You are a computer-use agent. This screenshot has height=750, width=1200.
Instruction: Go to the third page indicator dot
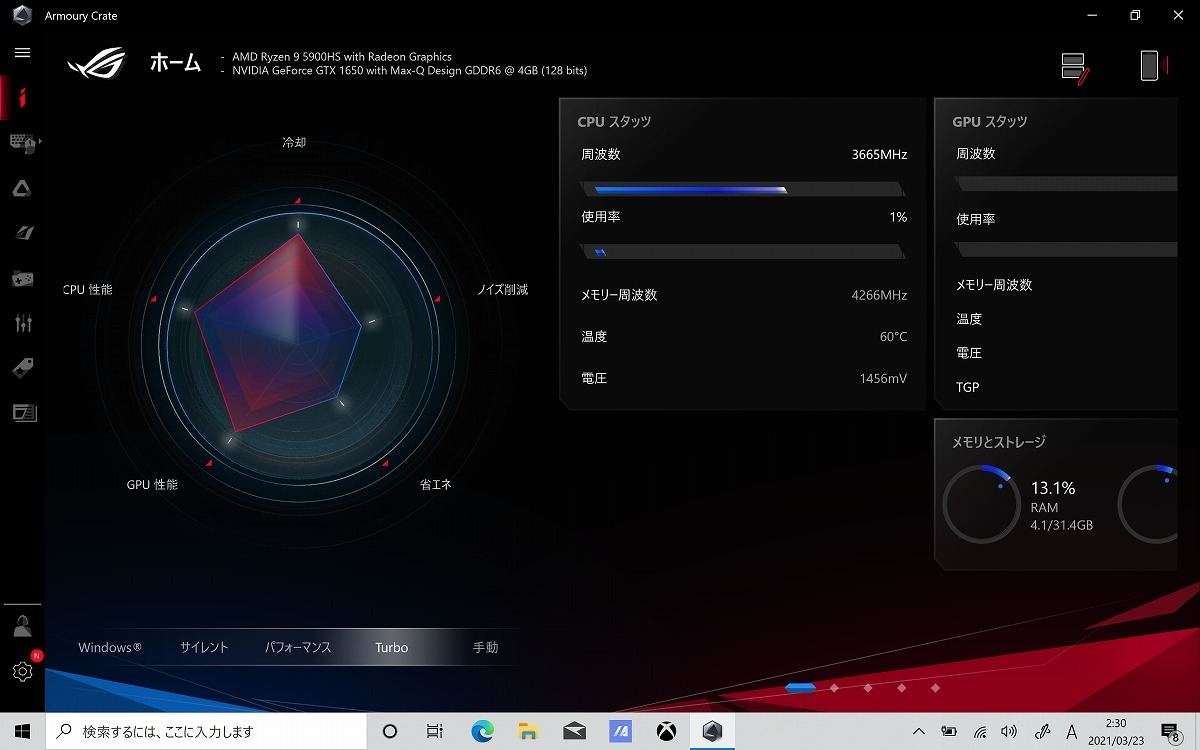(868, 687)
